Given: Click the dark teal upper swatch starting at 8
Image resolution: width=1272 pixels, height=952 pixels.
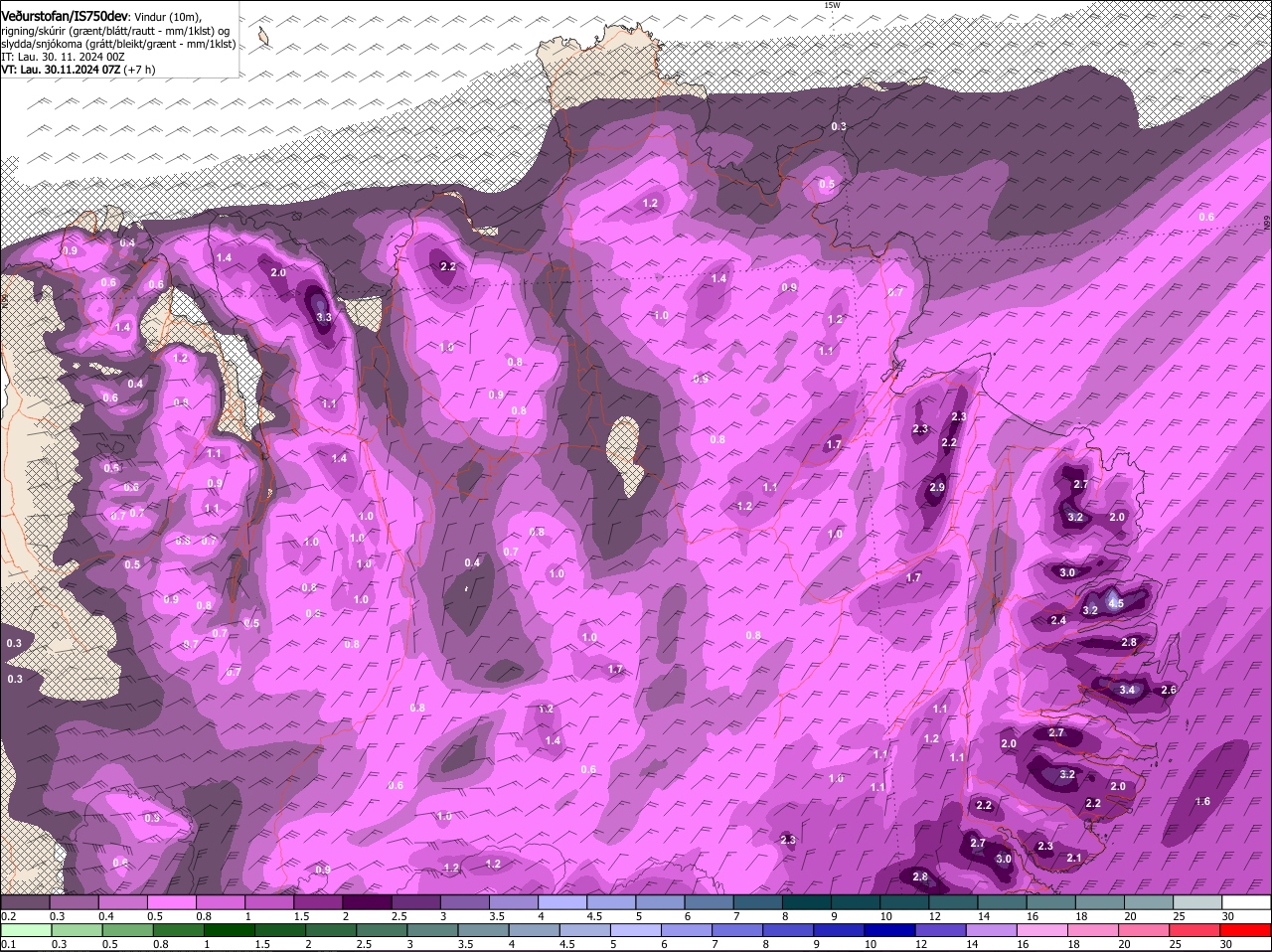Looking at the screenshot, I should click(805, 902).
